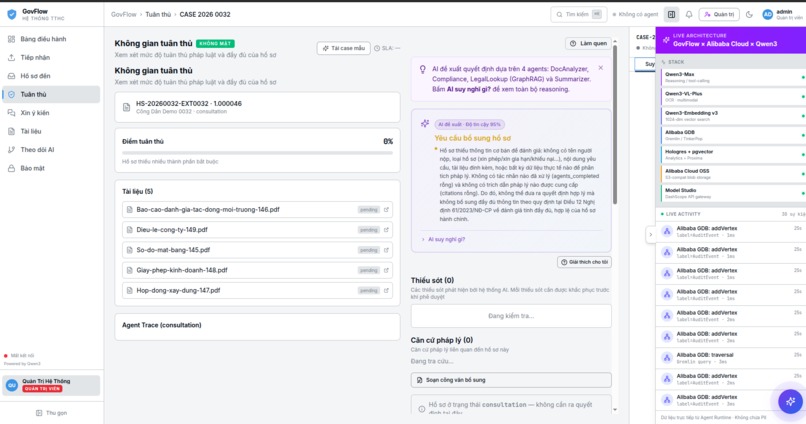The width and height of the screenshot is (806, 424).
Task: Click Qwen3-VL-Plus stack item
Action: (732, 97)
